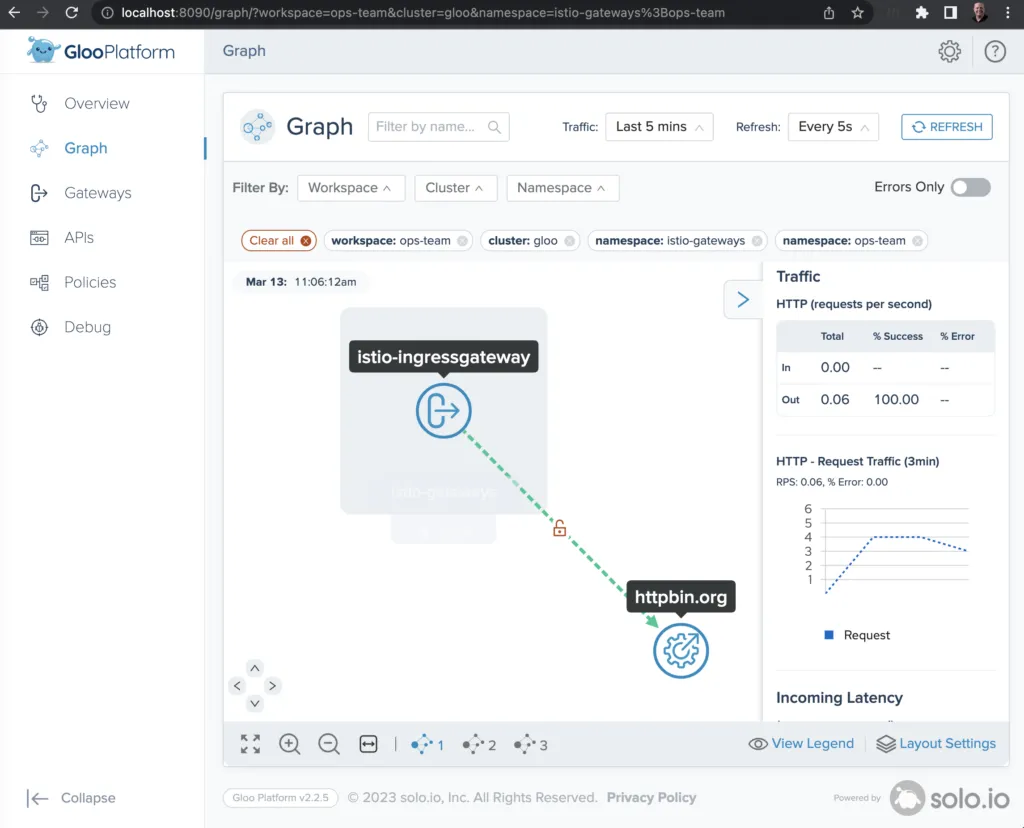Open the Debug page
This screenshot has width=1024, height=828.
pos(88,327)
